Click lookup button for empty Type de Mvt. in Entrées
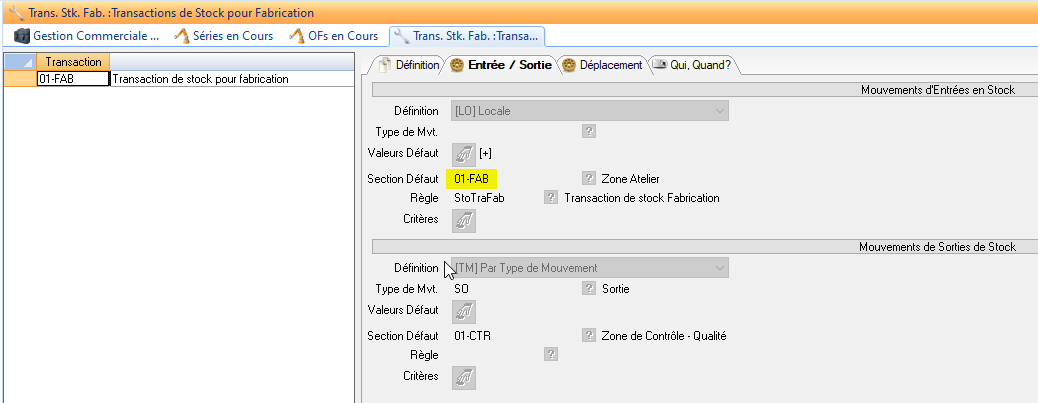 click(589, 130)
